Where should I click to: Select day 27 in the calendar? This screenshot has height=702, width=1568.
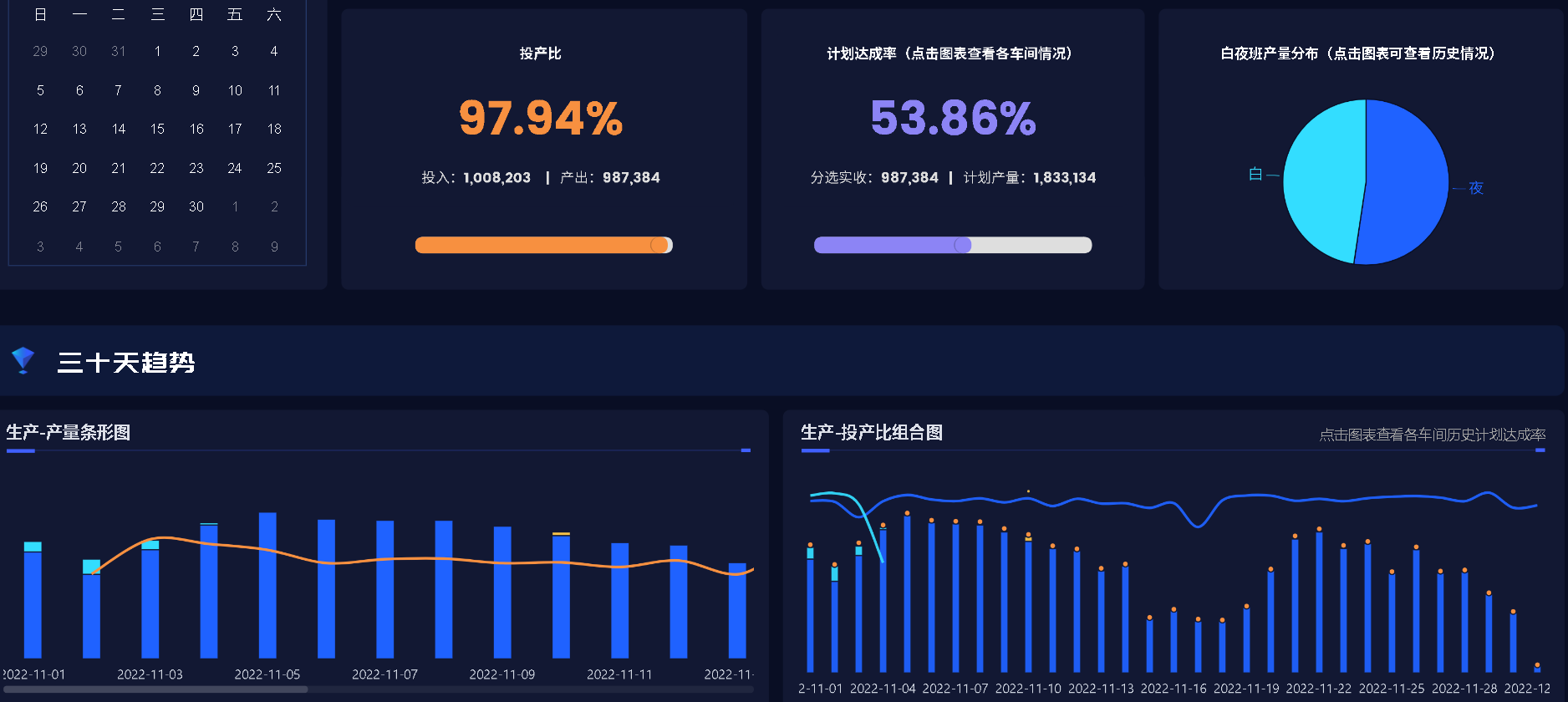[79, 206]
